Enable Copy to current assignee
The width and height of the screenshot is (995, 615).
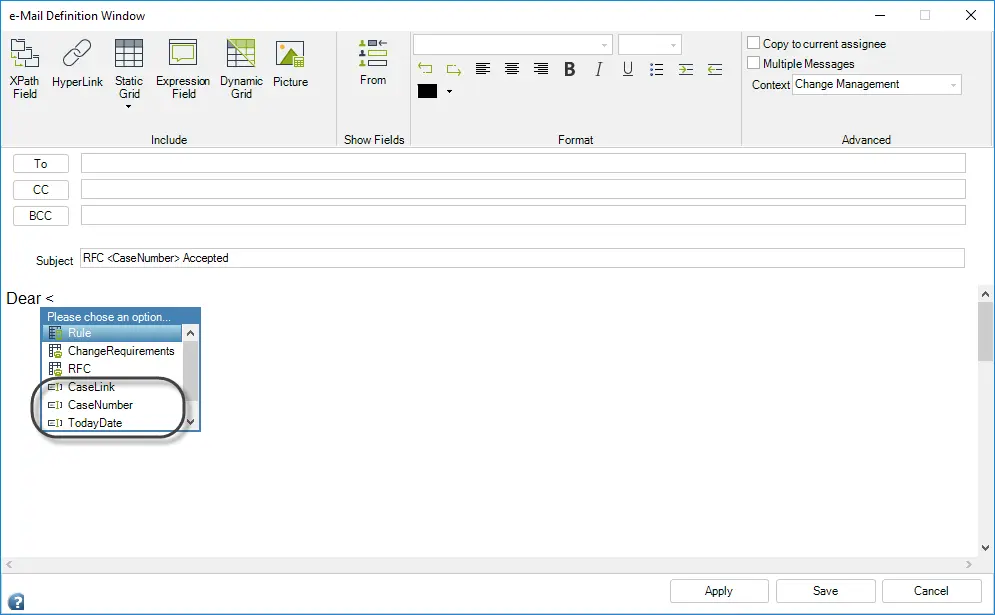click(753, 43)
